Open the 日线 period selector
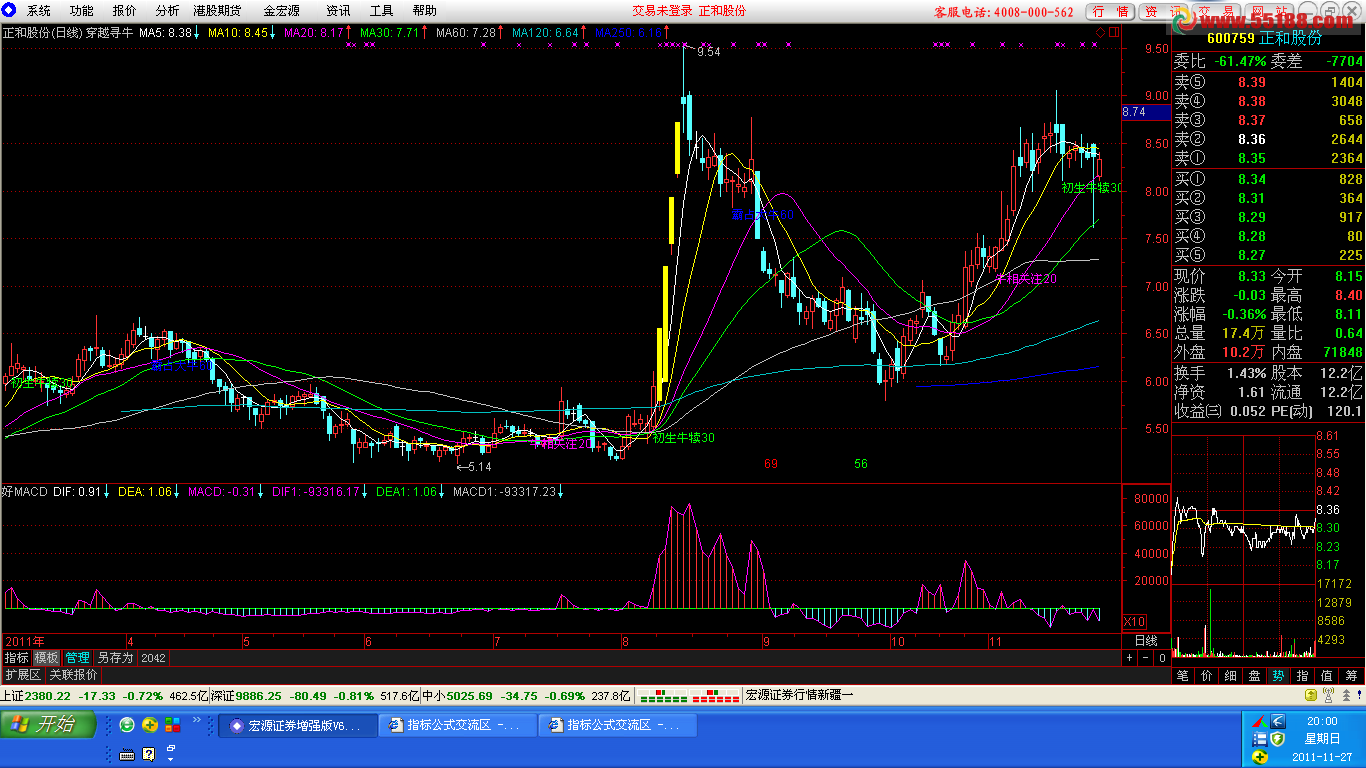This screenshot has height=768, width=1366. 1145,640
